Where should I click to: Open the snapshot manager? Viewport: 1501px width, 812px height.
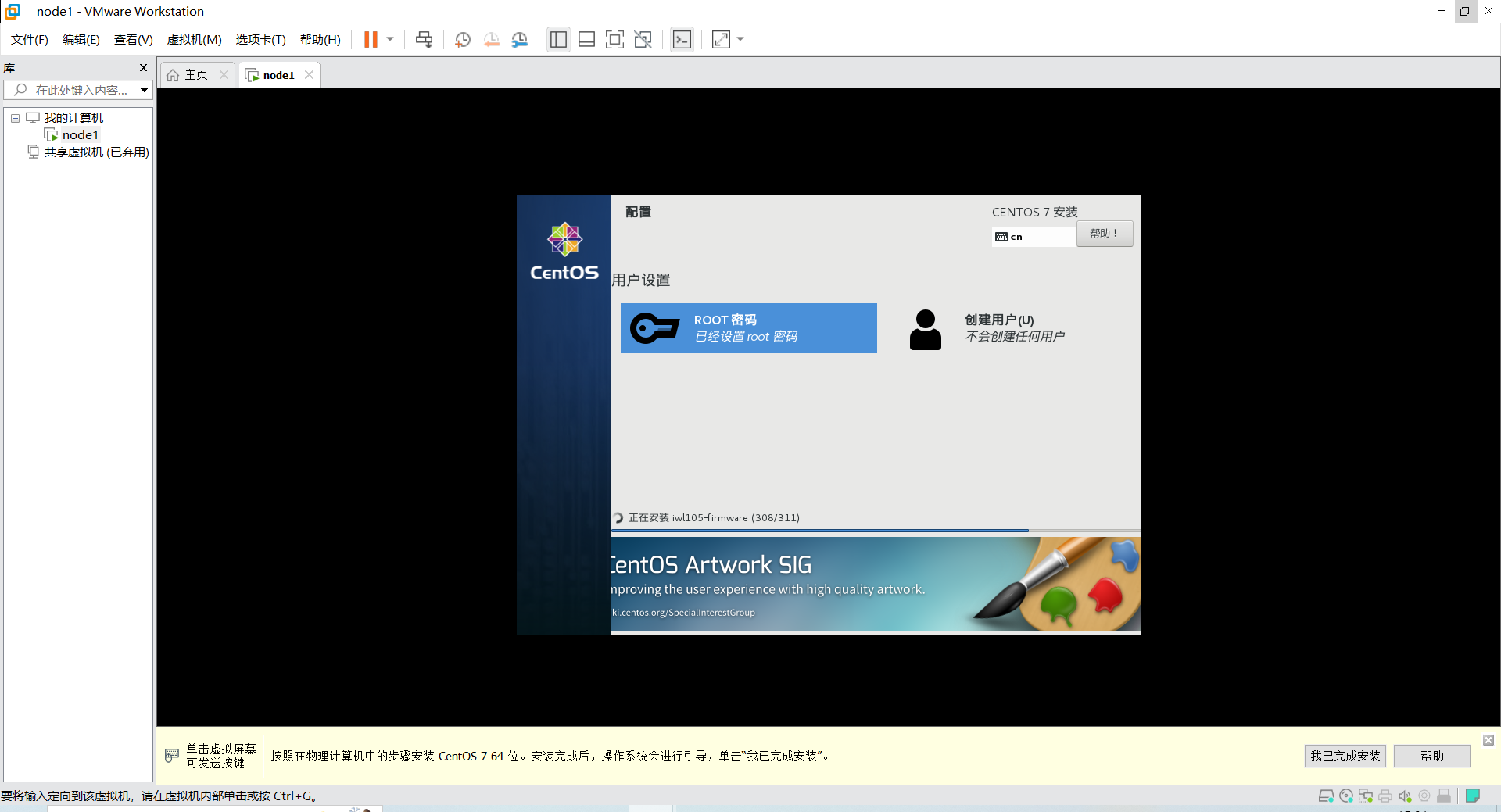[x=520, y=39]
